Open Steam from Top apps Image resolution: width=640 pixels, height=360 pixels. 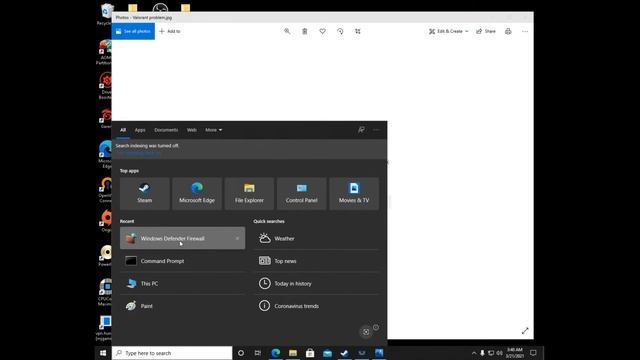(x=144, y=193)
